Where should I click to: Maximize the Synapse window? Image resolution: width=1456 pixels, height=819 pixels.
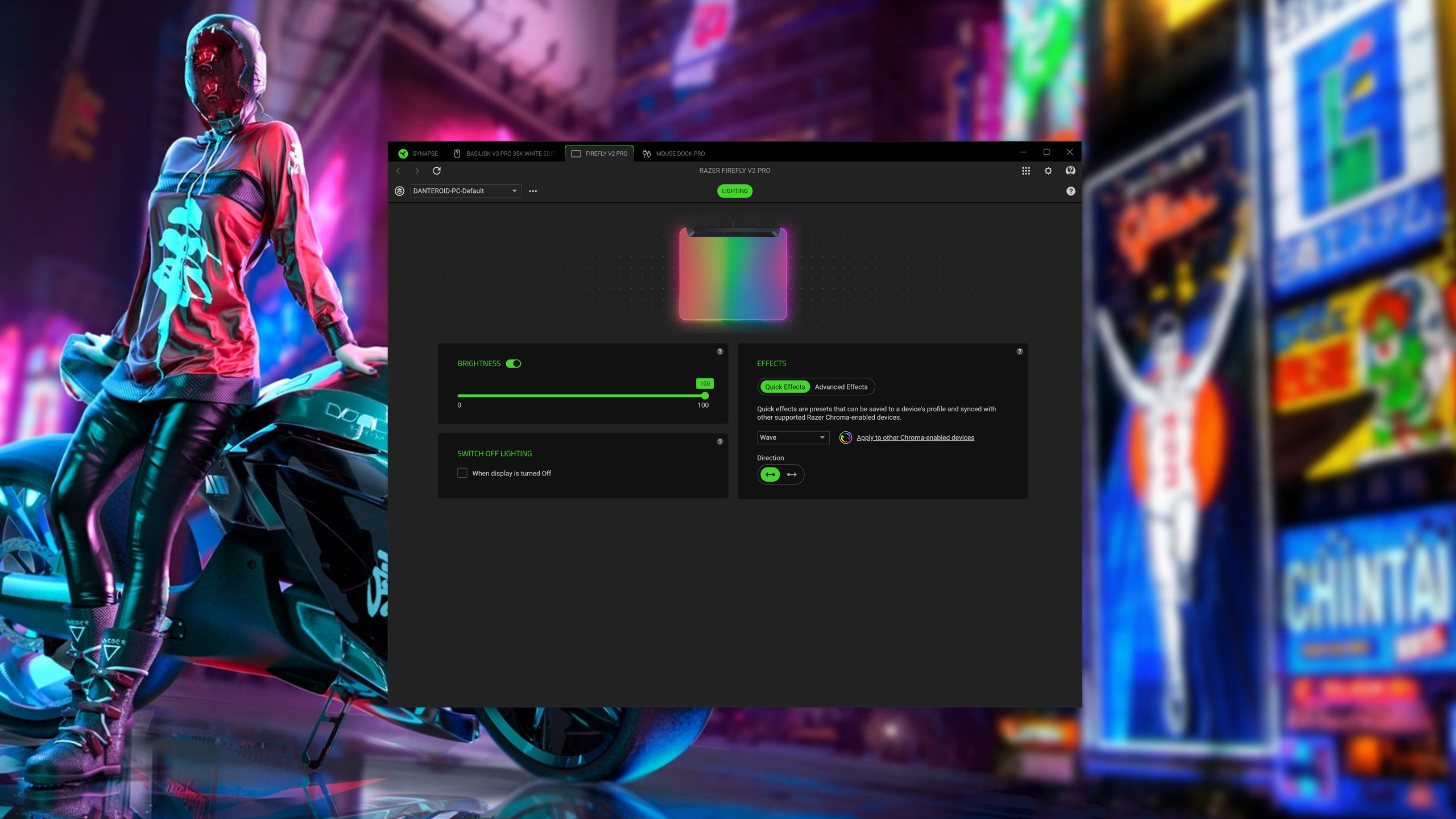1046,152
